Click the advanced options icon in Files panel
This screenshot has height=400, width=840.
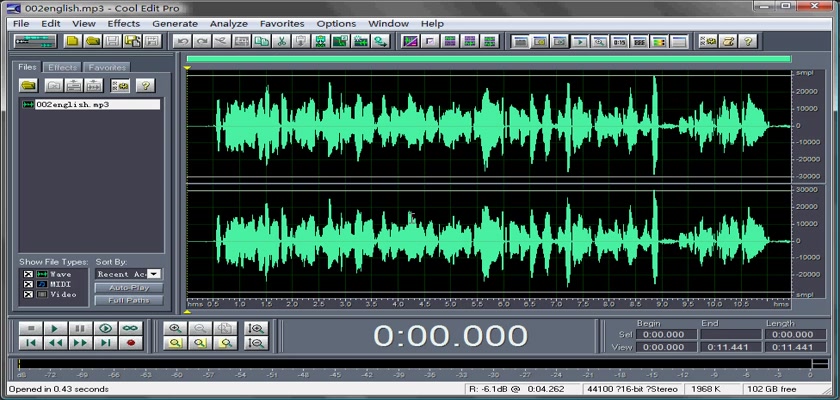[120, 85]
